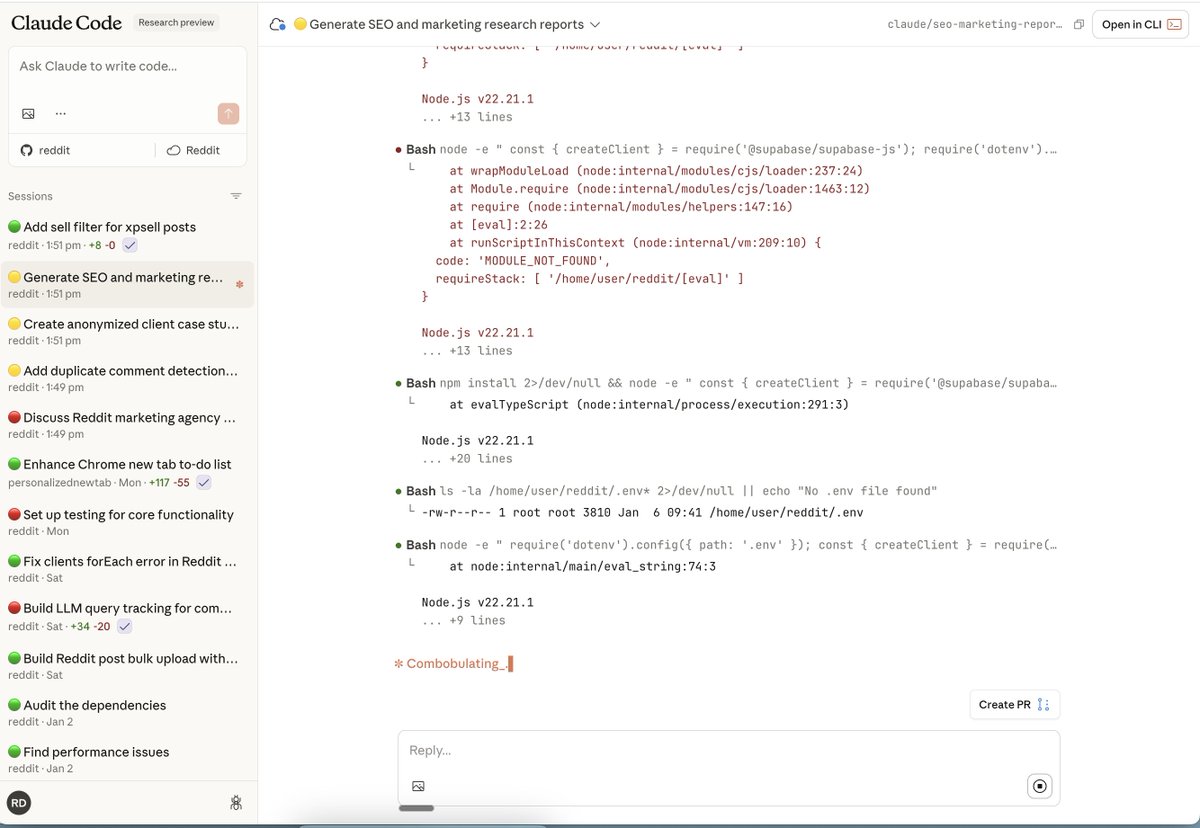Click the 'Create PR' button

[x=1013, y=704]
